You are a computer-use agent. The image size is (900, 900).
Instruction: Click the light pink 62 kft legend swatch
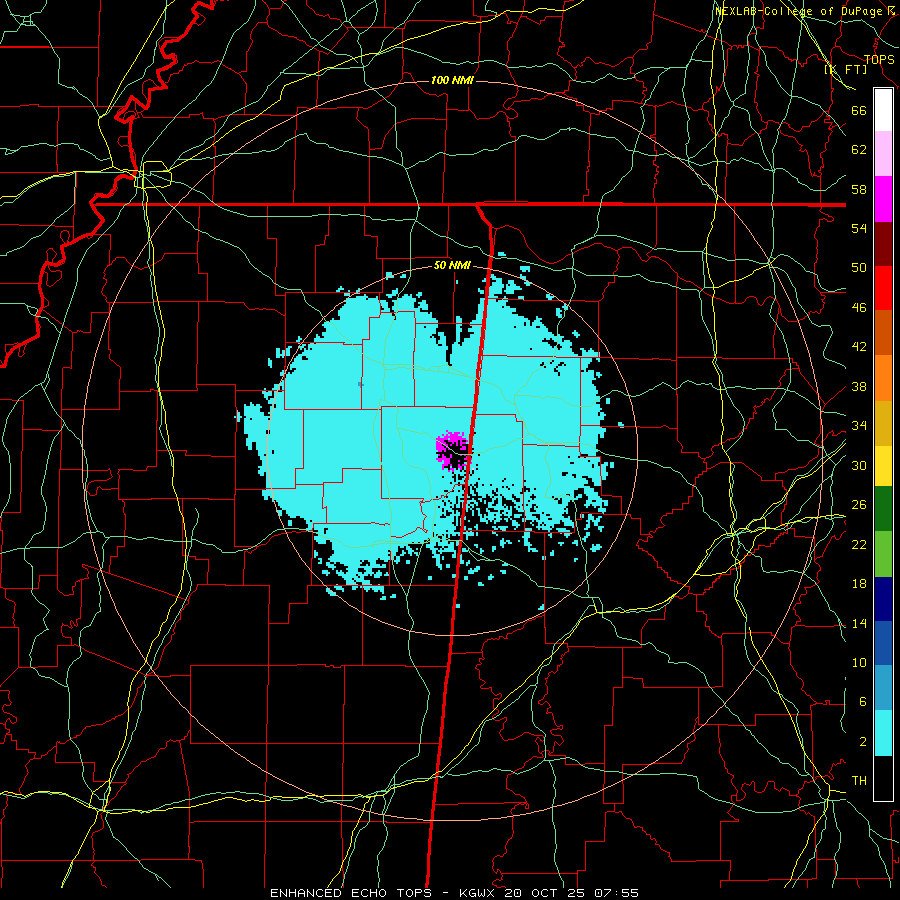[883, 154]
